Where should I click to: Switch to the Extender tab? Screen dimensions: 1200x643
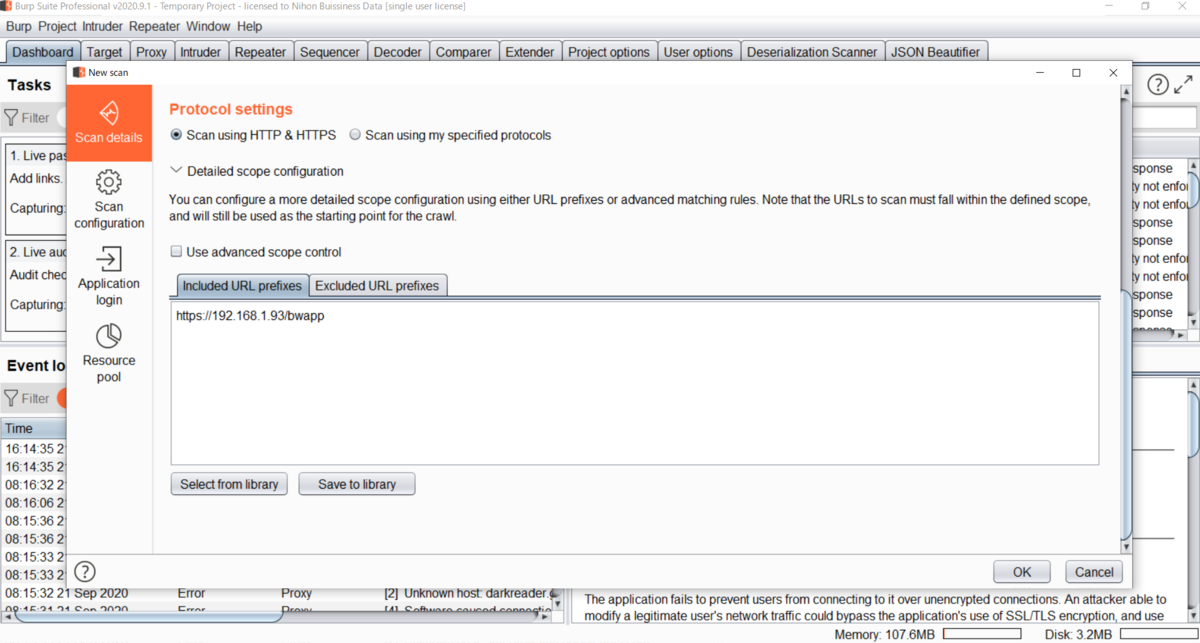[x=530, y=52]
